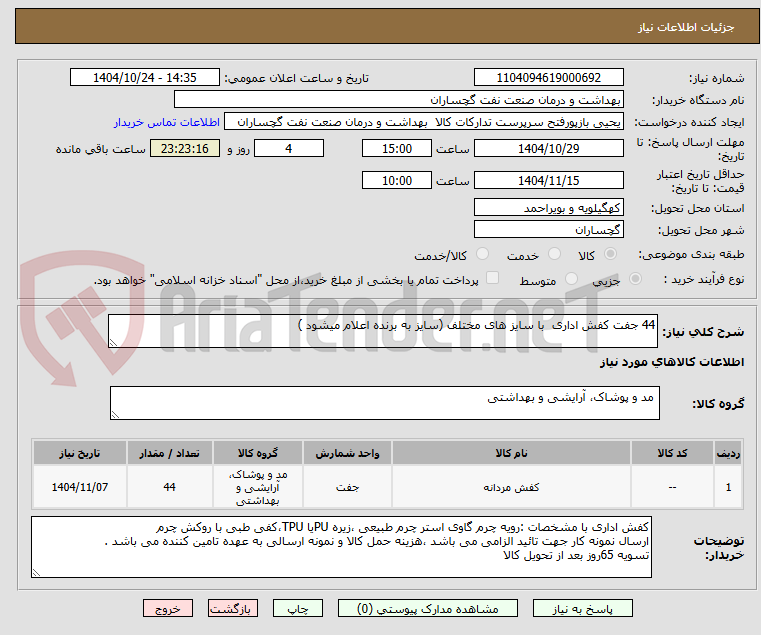Select the جزیی purchase type radio
761x635 pixels.
pos(635,279)
